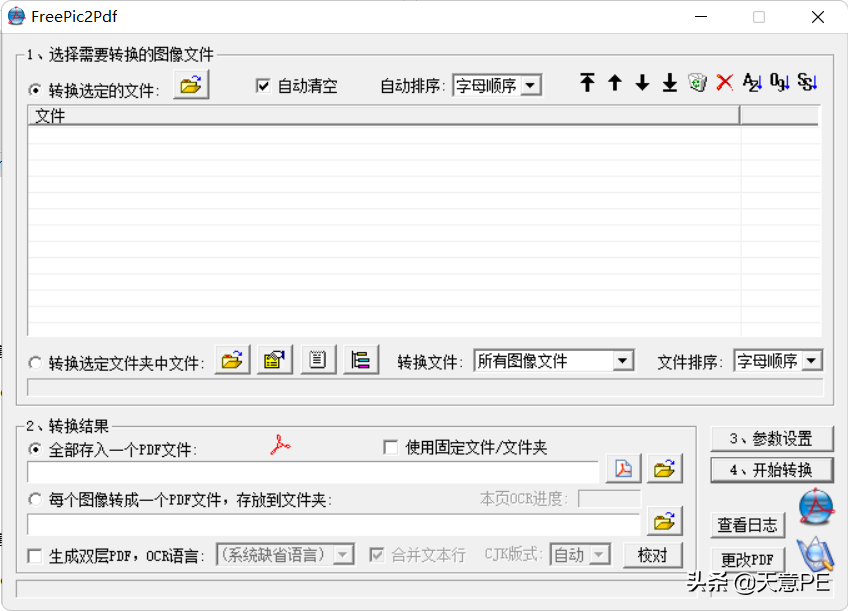Clear all files with recycle bin icon
Screen dimensions: 848x611
697,82
